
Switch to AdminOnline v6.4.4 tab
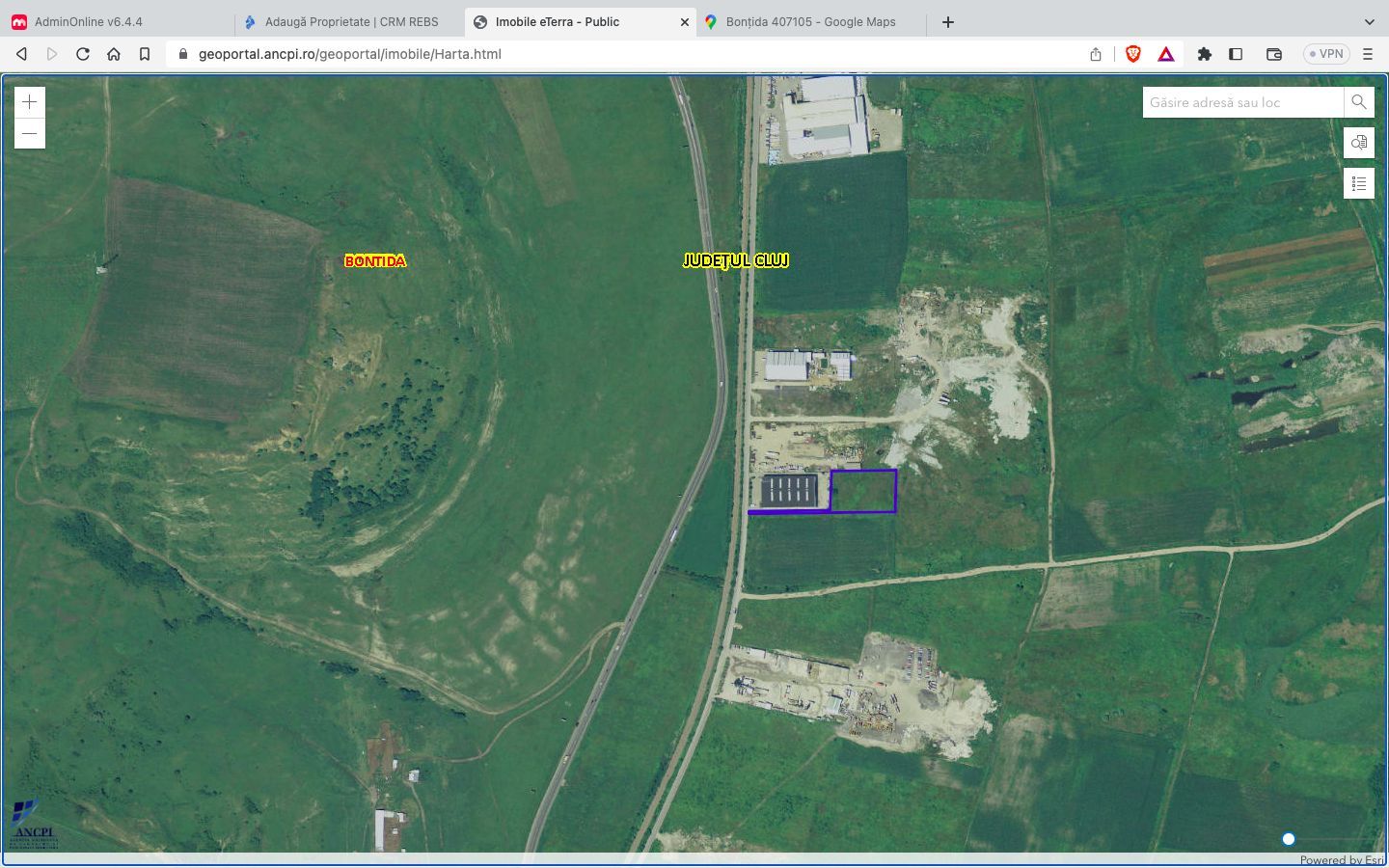coord(89,21)
